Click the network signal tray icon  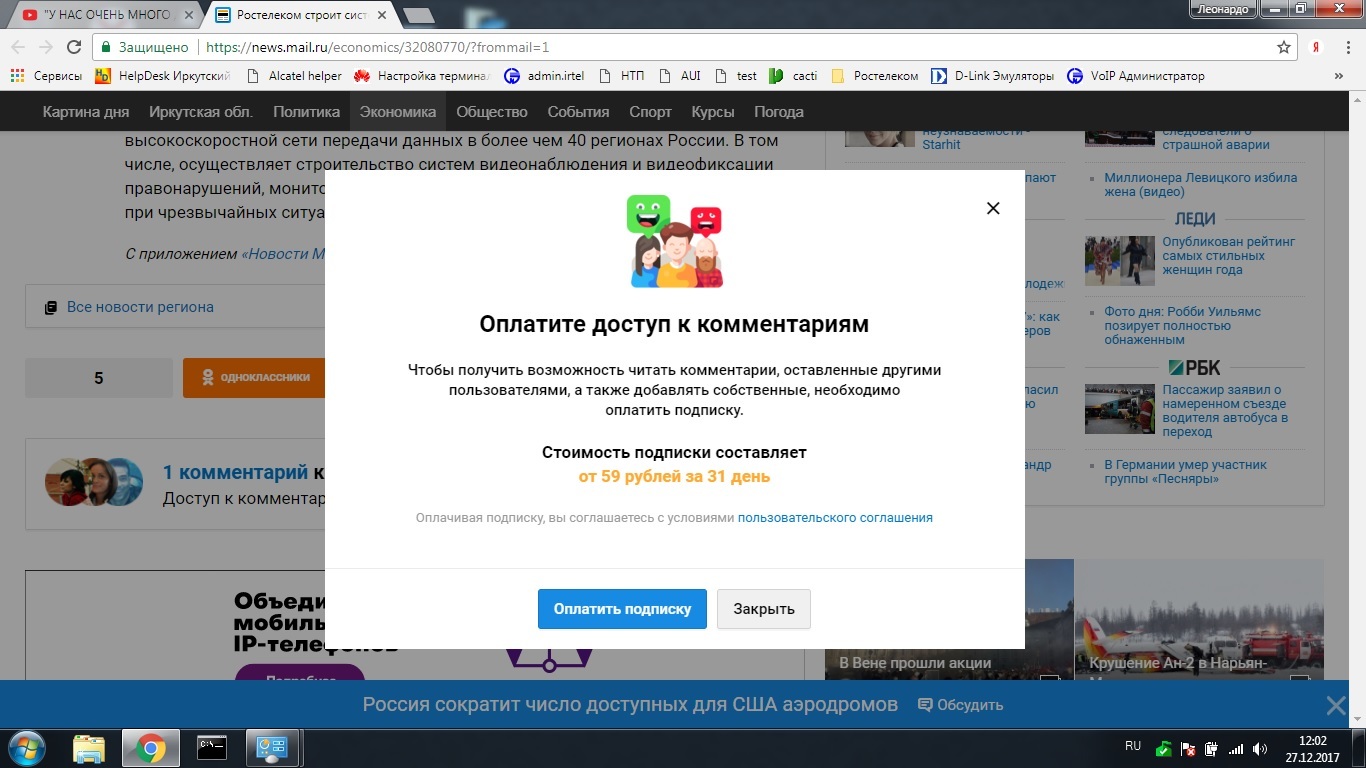(1236, 748)
